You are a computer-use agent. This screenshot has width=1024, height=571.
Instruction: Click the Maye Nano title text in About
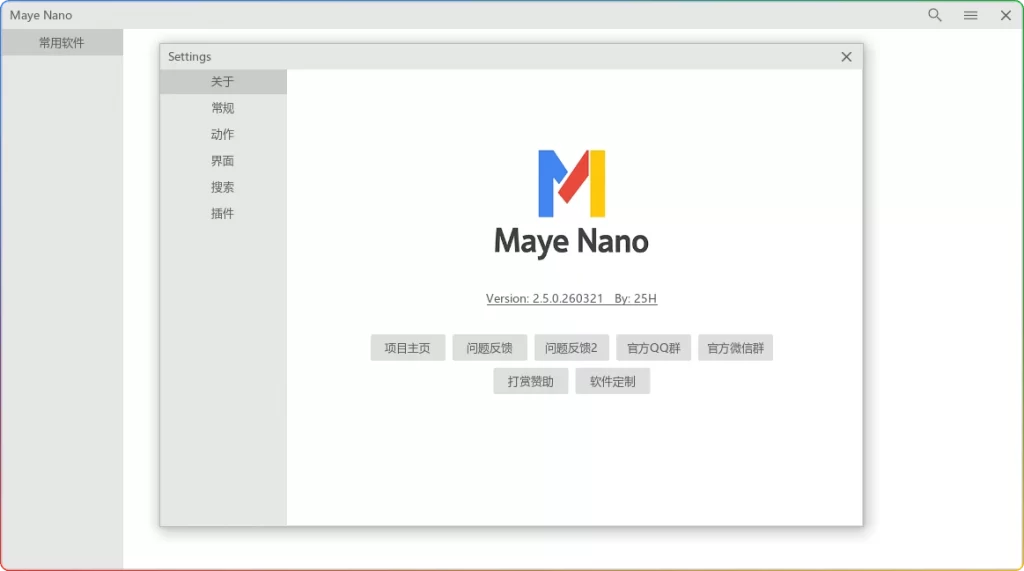pos(571,242)
